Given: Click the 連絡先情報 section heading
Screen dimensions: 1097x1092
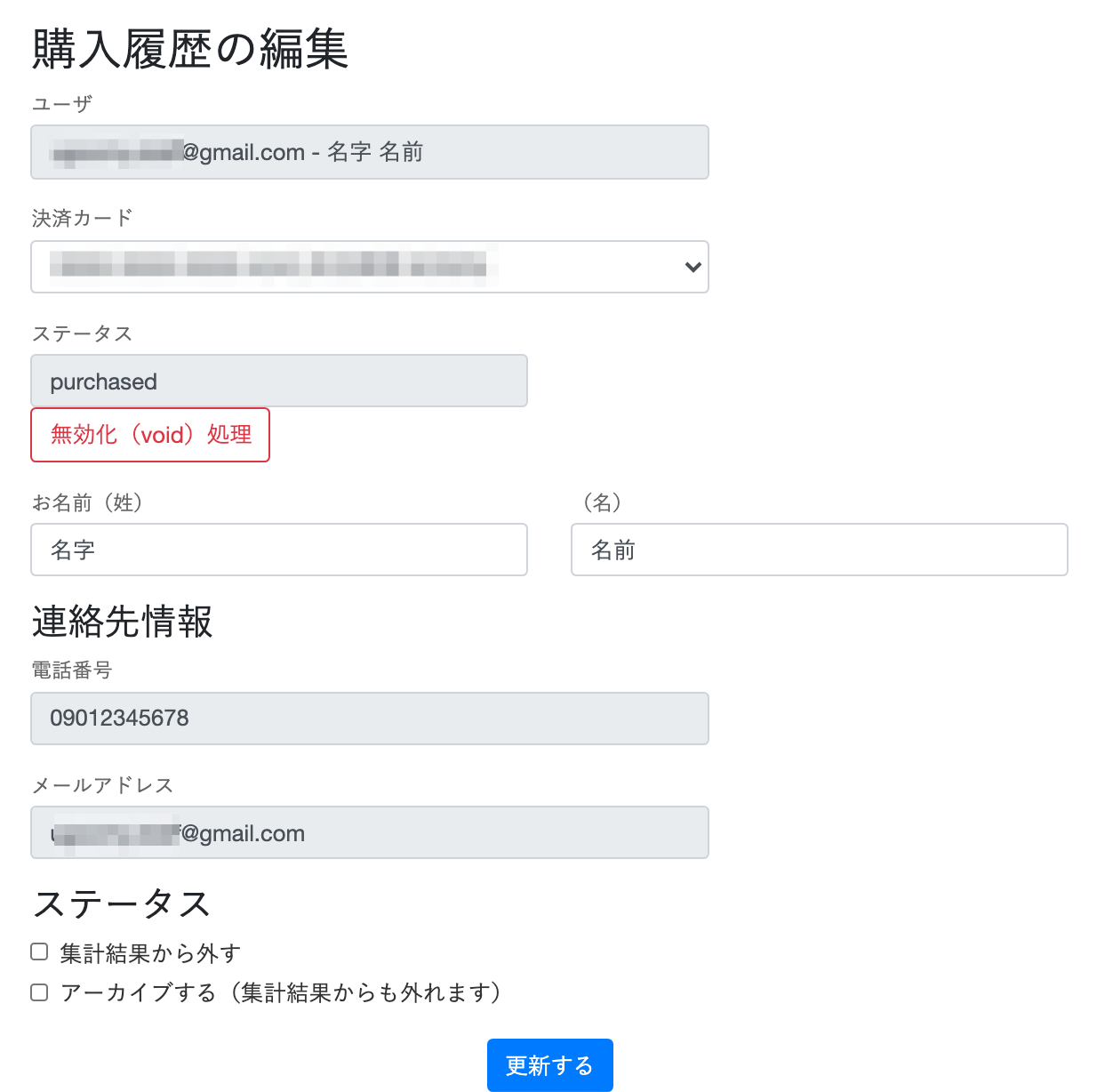Looking at the screenshot, I should (x=123, y=622).
